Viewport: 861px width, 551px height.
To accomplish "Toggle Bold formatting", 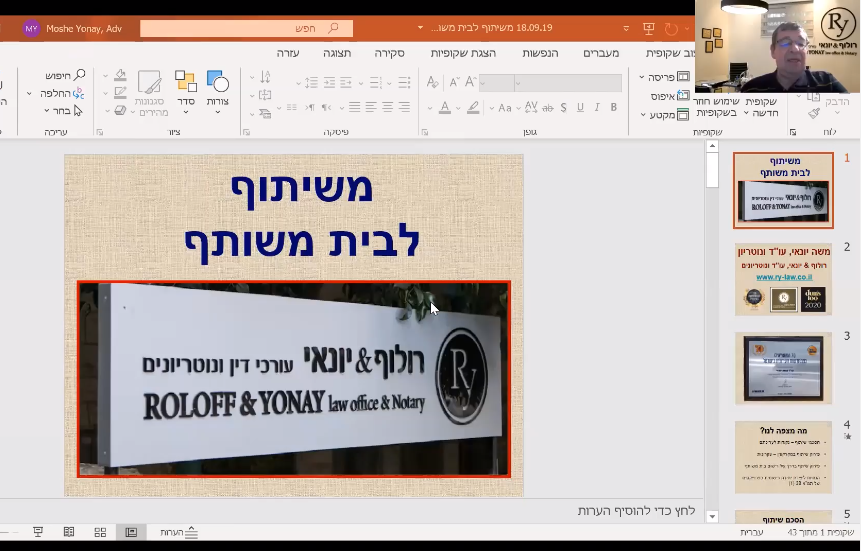I will pos(613,108).
